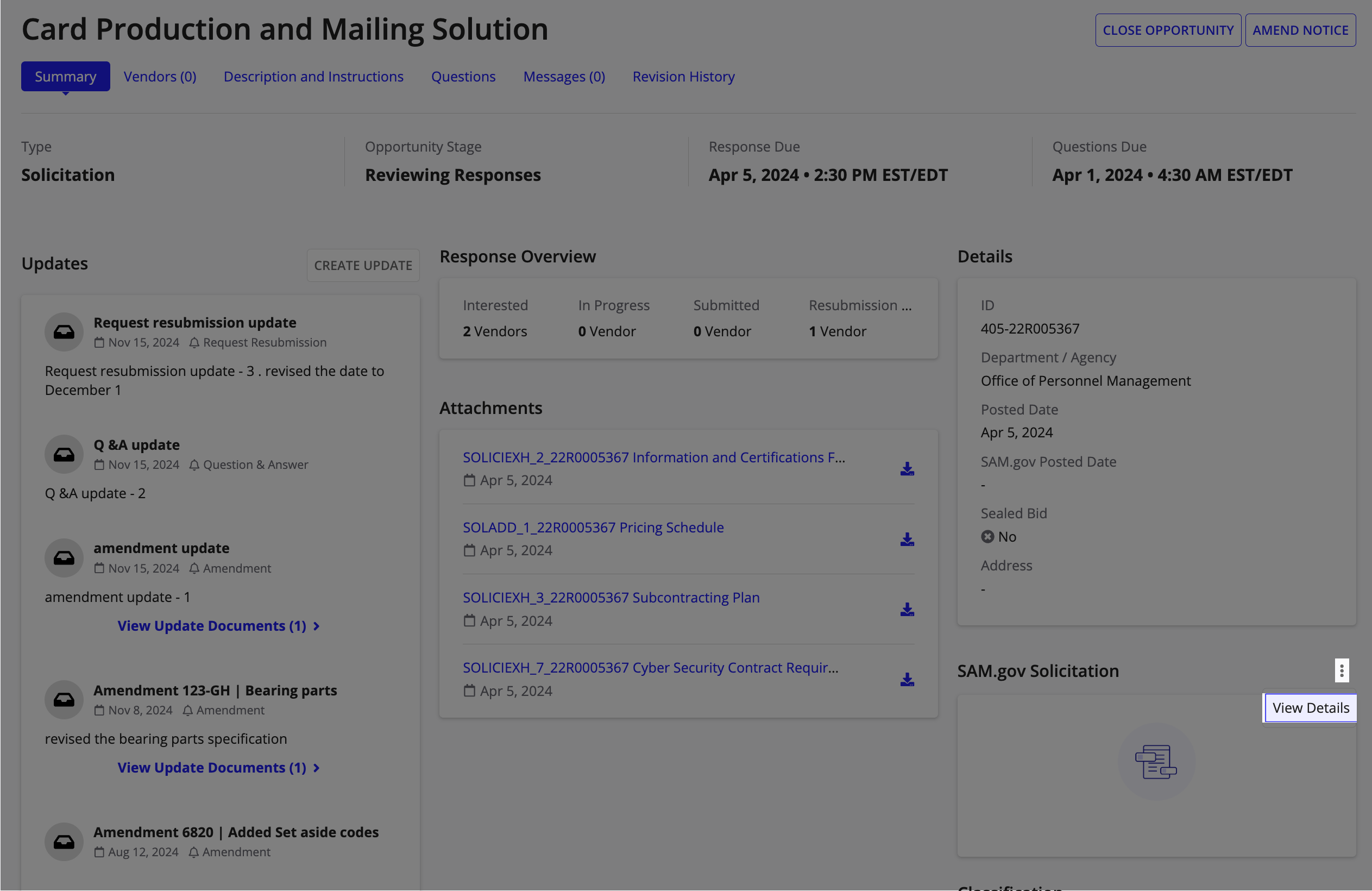Click the 1 Vendor Resubmission count
The height and width of the screenshot is (891, 1372).
(837, 331)
